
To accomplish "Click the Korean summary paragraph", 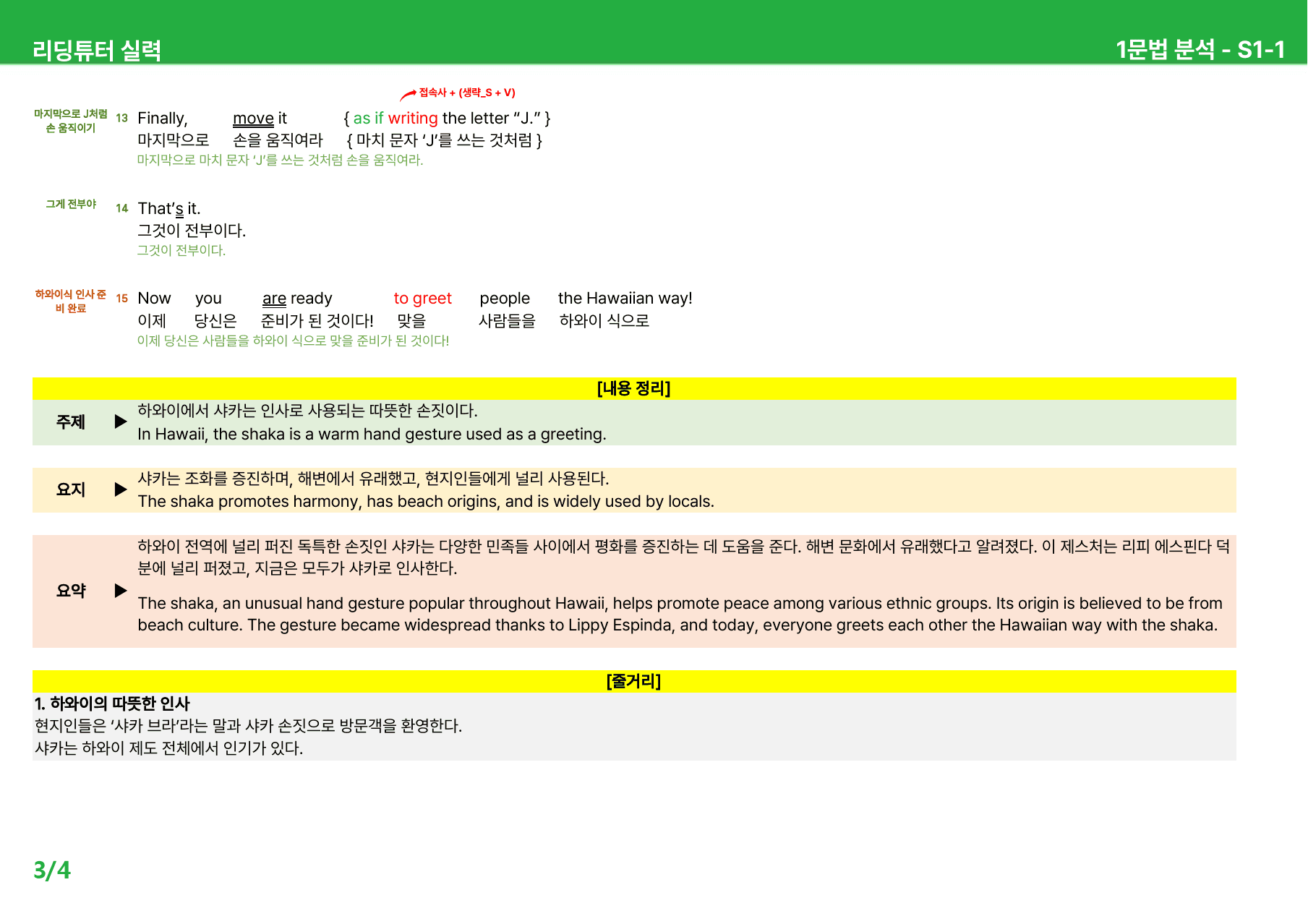I will (x=684, y=557).
